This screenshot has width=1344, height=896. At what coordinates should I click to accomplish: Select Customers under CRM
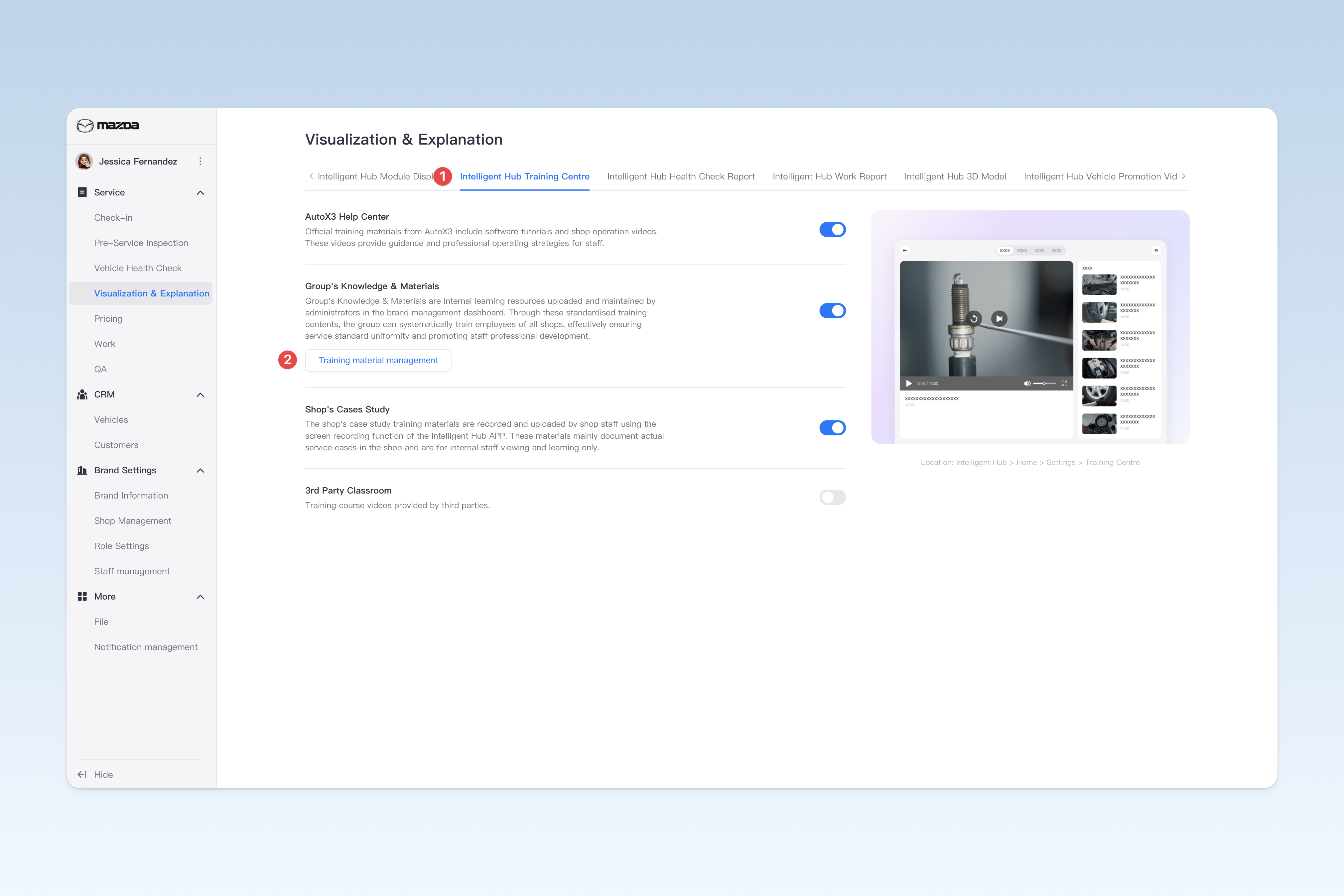[116, 445]
